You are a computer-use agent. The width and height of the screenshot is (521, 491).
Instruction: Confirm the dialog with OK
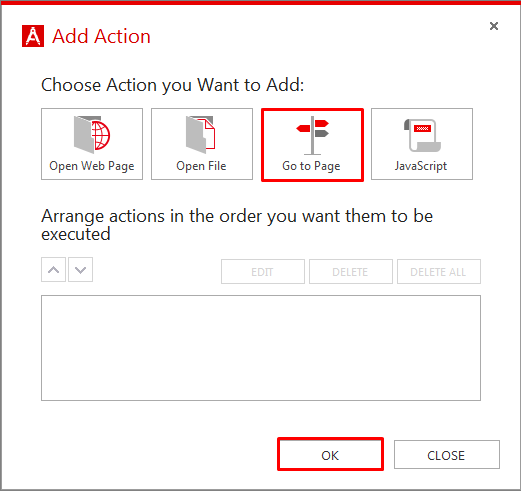330,454
